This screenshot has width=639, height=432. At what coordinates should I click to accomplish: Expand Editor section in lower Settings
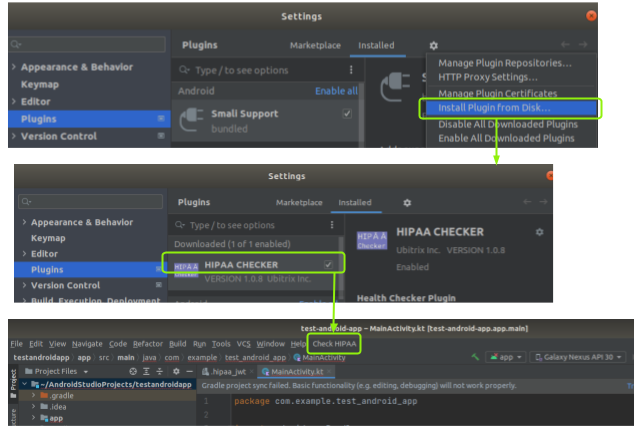(x=24, y=253)
